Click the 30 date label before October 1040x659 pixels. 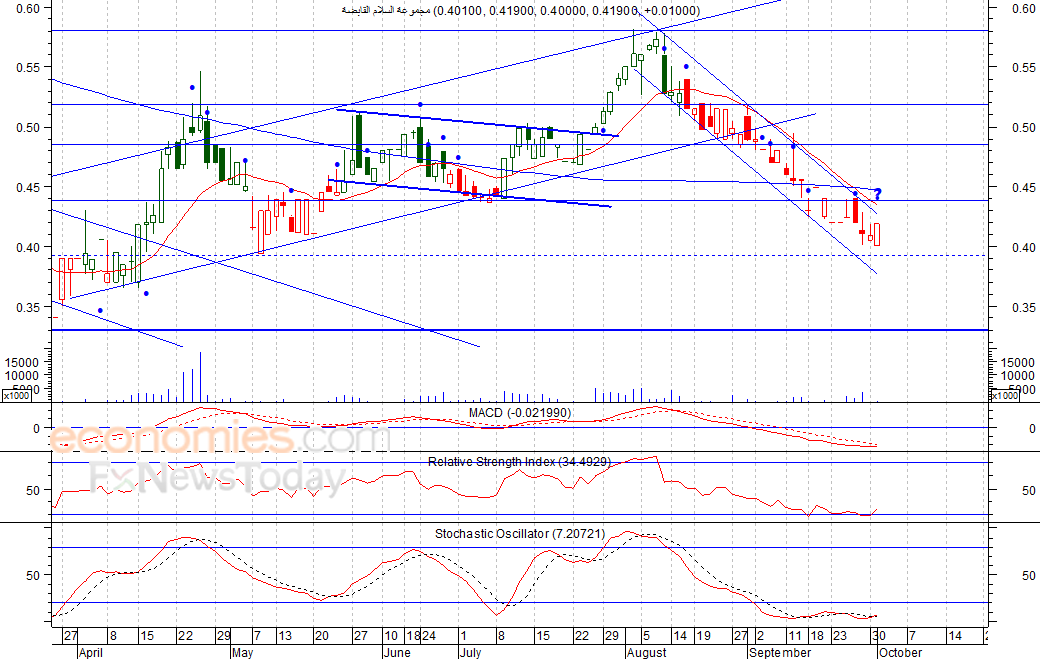[879, 636]
